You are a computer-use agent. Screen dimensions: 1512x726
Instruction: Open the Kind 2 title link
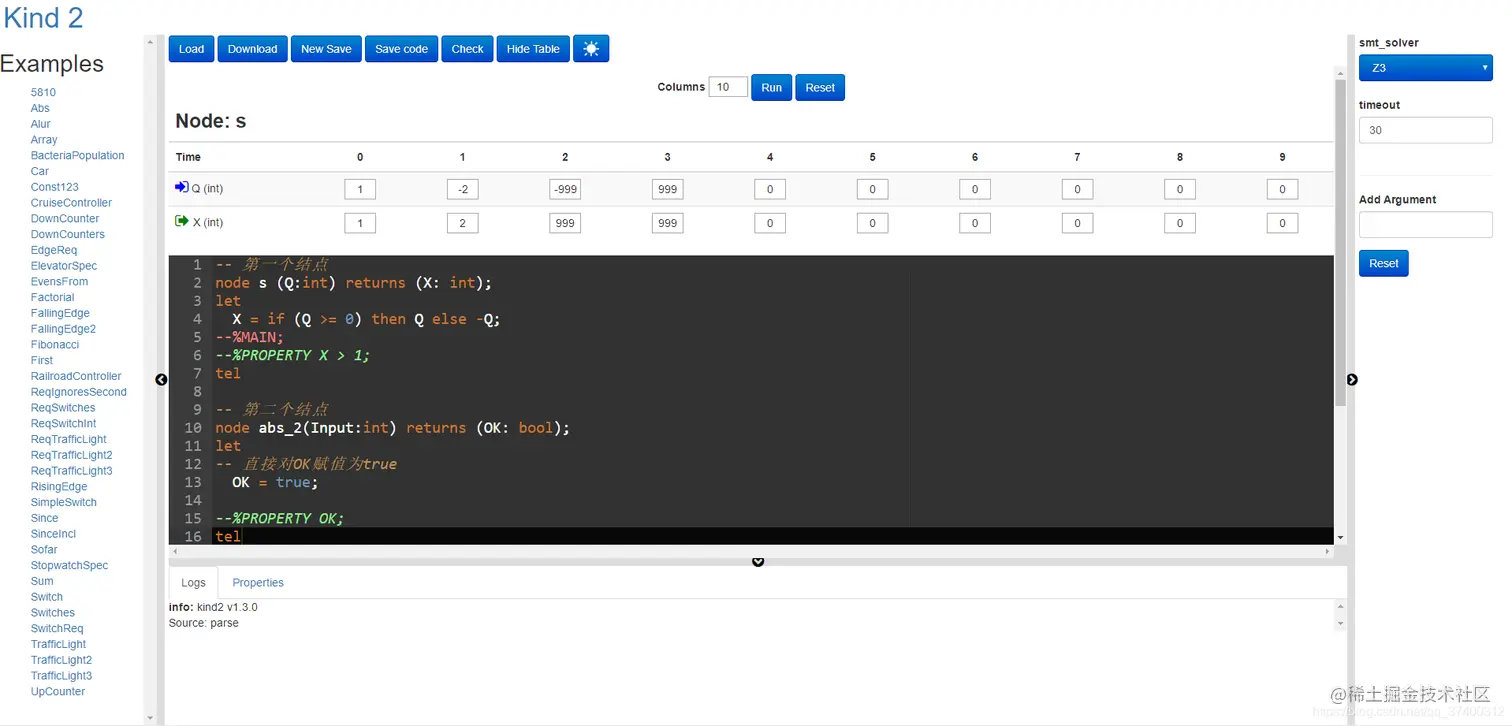(44, 17)
